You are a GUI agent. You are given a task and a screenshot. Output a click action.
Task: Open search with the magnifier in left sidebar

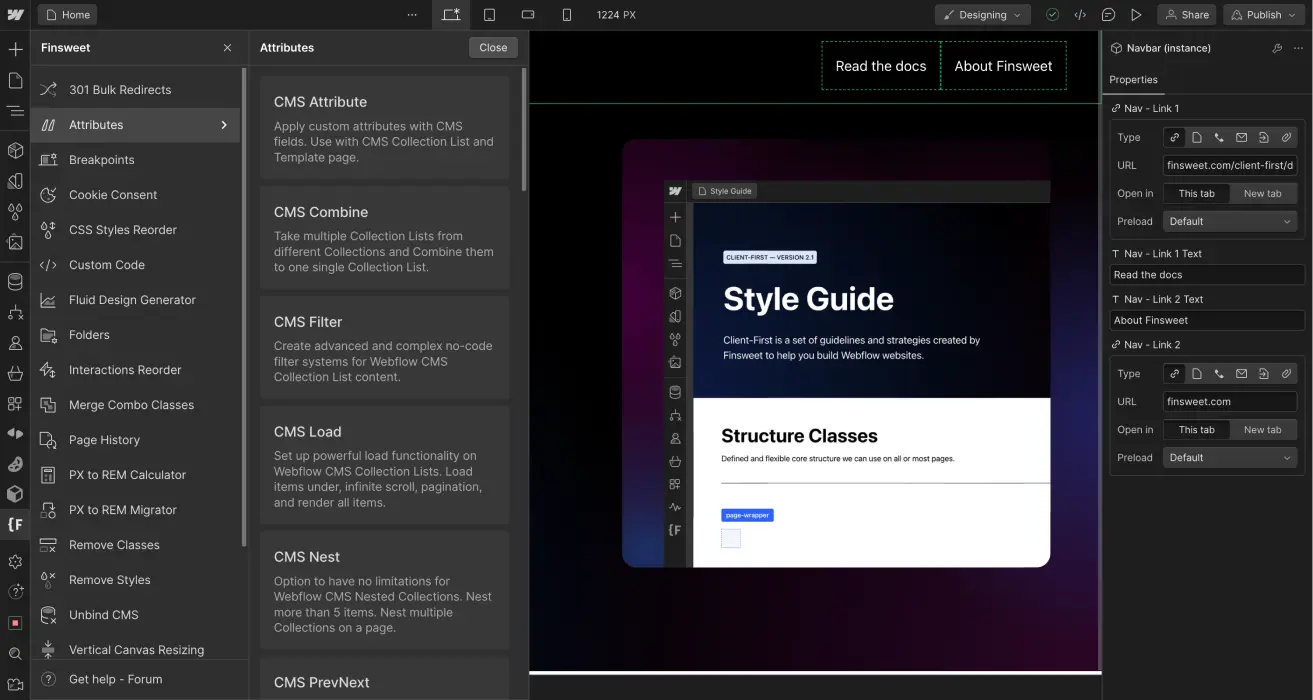point(16,653)
